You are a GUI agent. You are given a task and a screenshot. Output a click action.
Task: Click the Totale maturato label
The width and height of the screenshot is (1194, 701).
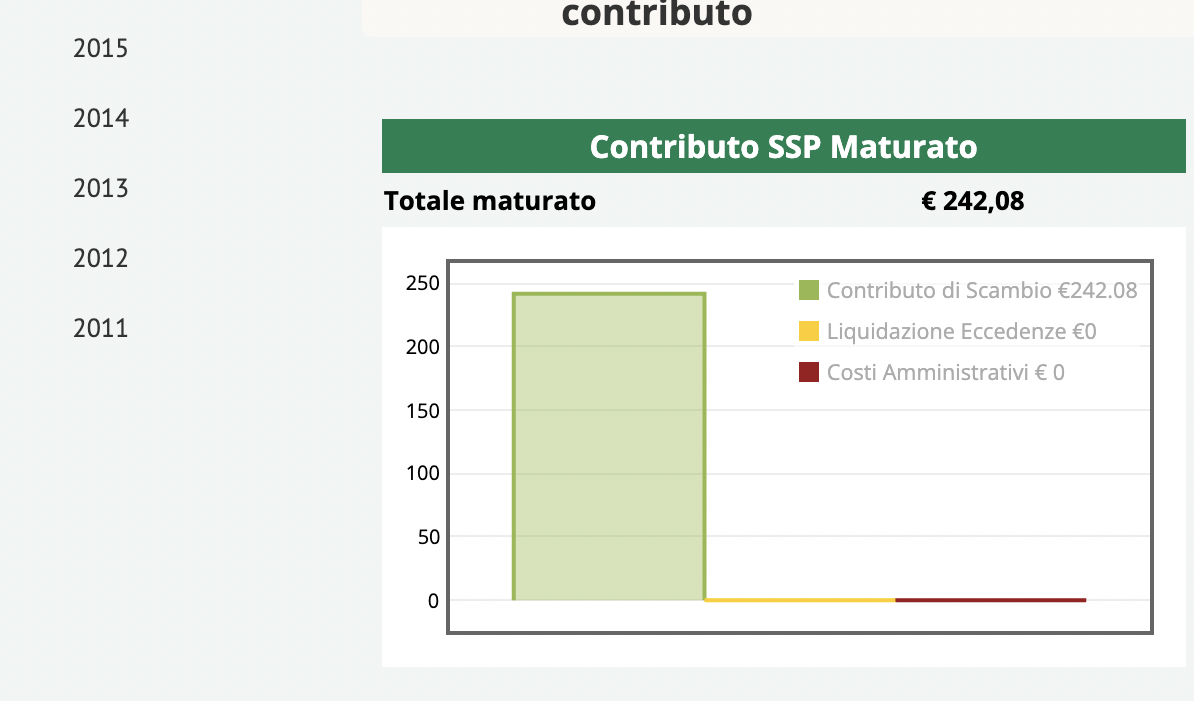pos(490,201)
